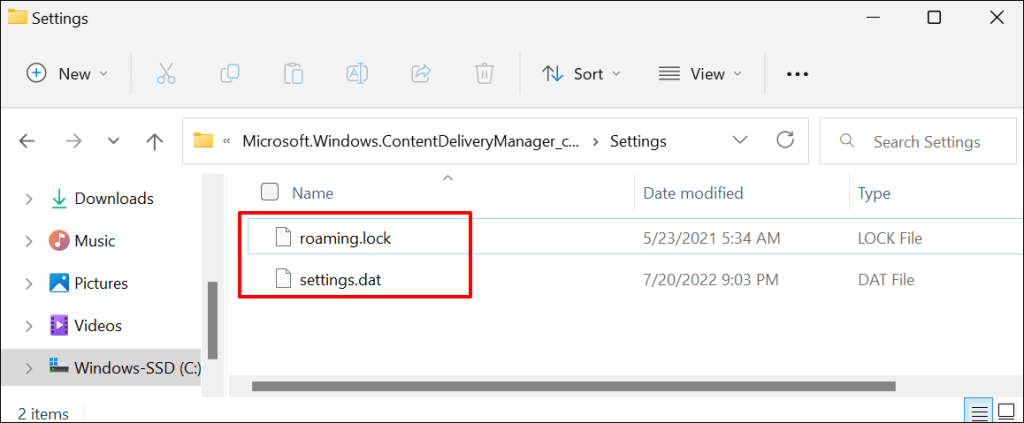1024x423 pixels.
Task: Open the Sort options dropdown
Action: coord(581,73)
